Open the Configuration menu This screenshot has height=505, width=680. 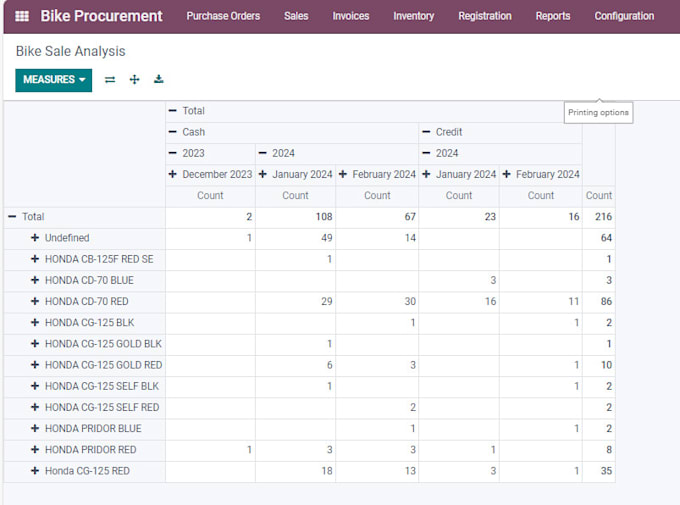click(x=624, y=16)
